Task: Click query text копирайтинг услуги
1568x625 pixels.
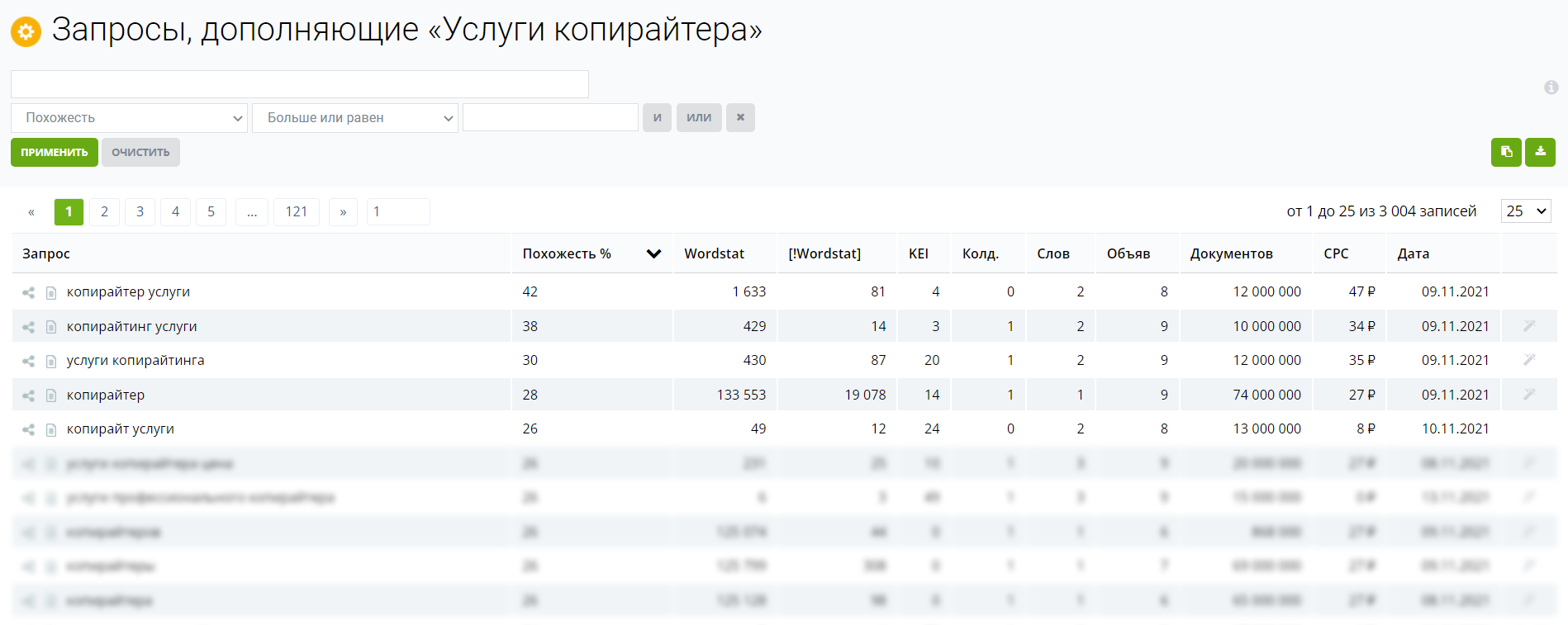Action: pos(132,326)
